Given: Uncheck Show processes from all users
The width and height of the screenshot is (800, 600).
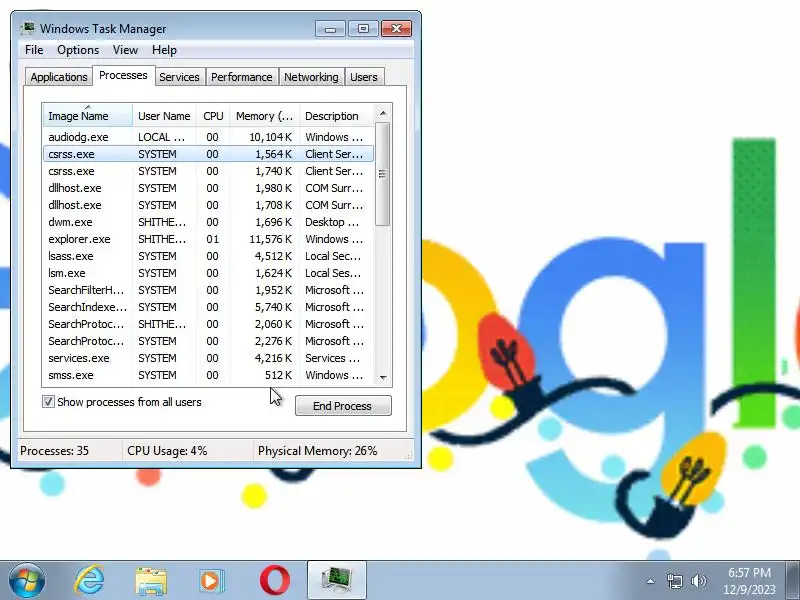Looking at the screenshot, I should click(48, 402).
